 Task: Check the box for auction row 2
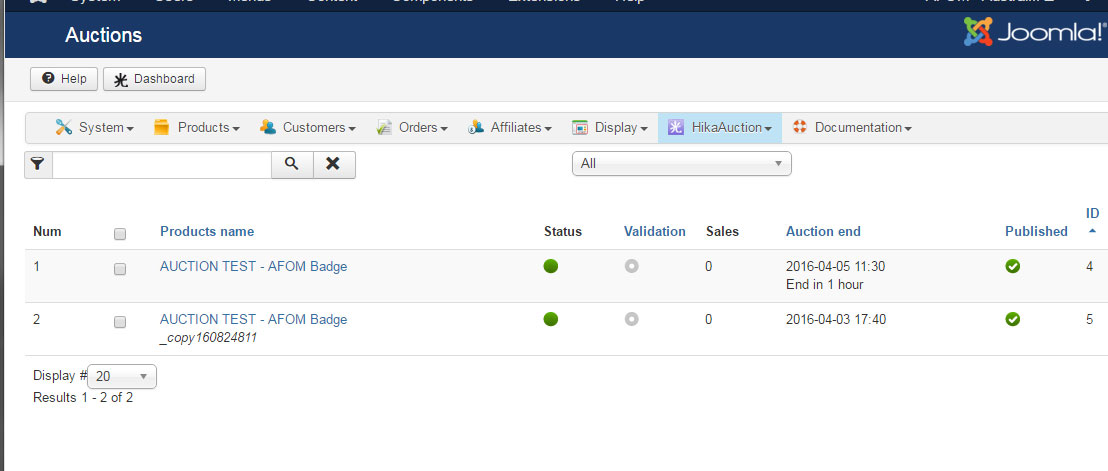pyautogui.click(x=120, y=322)
